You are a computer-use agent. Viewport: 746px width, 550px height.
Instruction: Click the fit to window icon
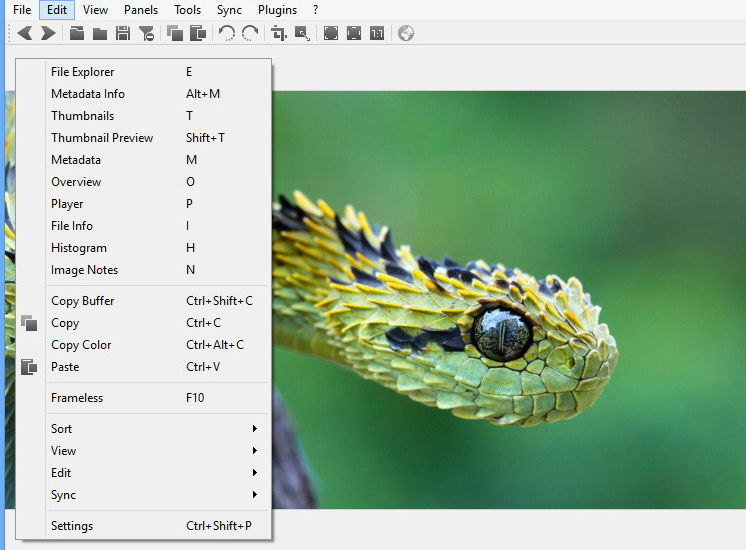point(354,33)
